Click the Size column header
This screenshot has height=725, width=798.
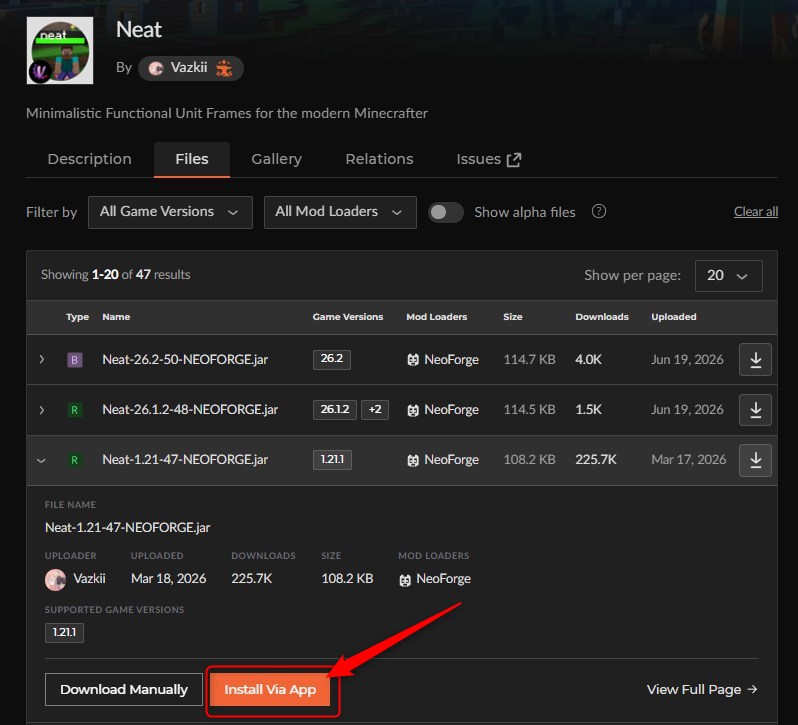(x=512, y=316)
